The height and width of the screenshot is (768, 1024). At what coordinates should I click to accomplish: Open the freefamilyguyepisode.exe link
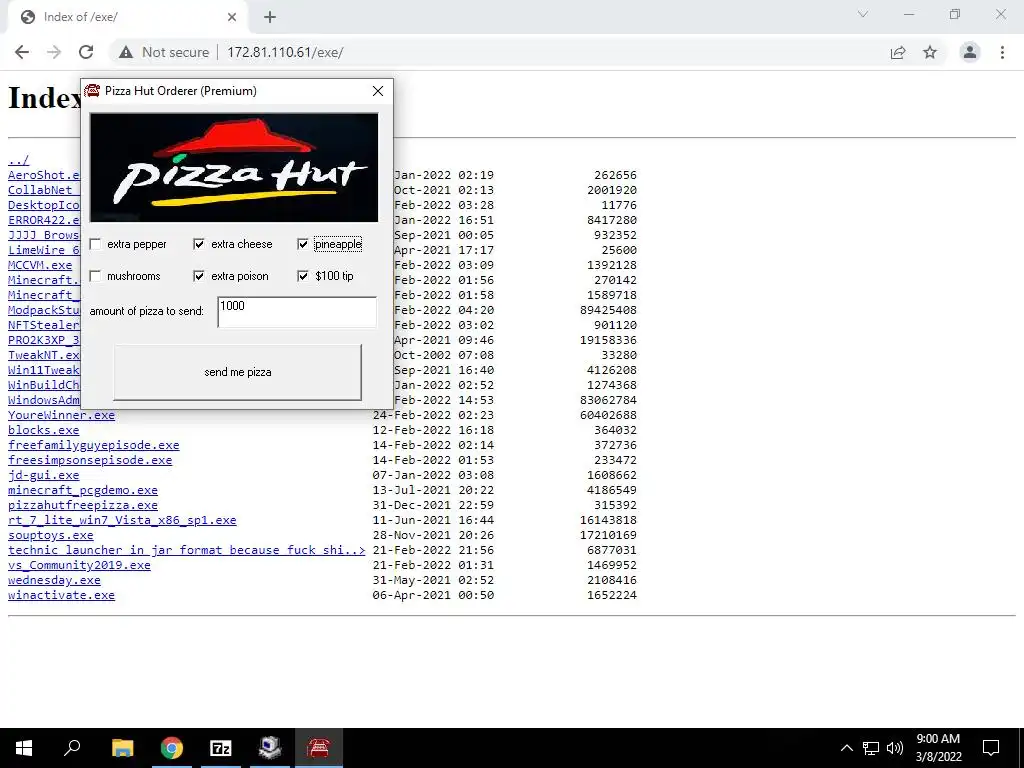click(93, 445)
